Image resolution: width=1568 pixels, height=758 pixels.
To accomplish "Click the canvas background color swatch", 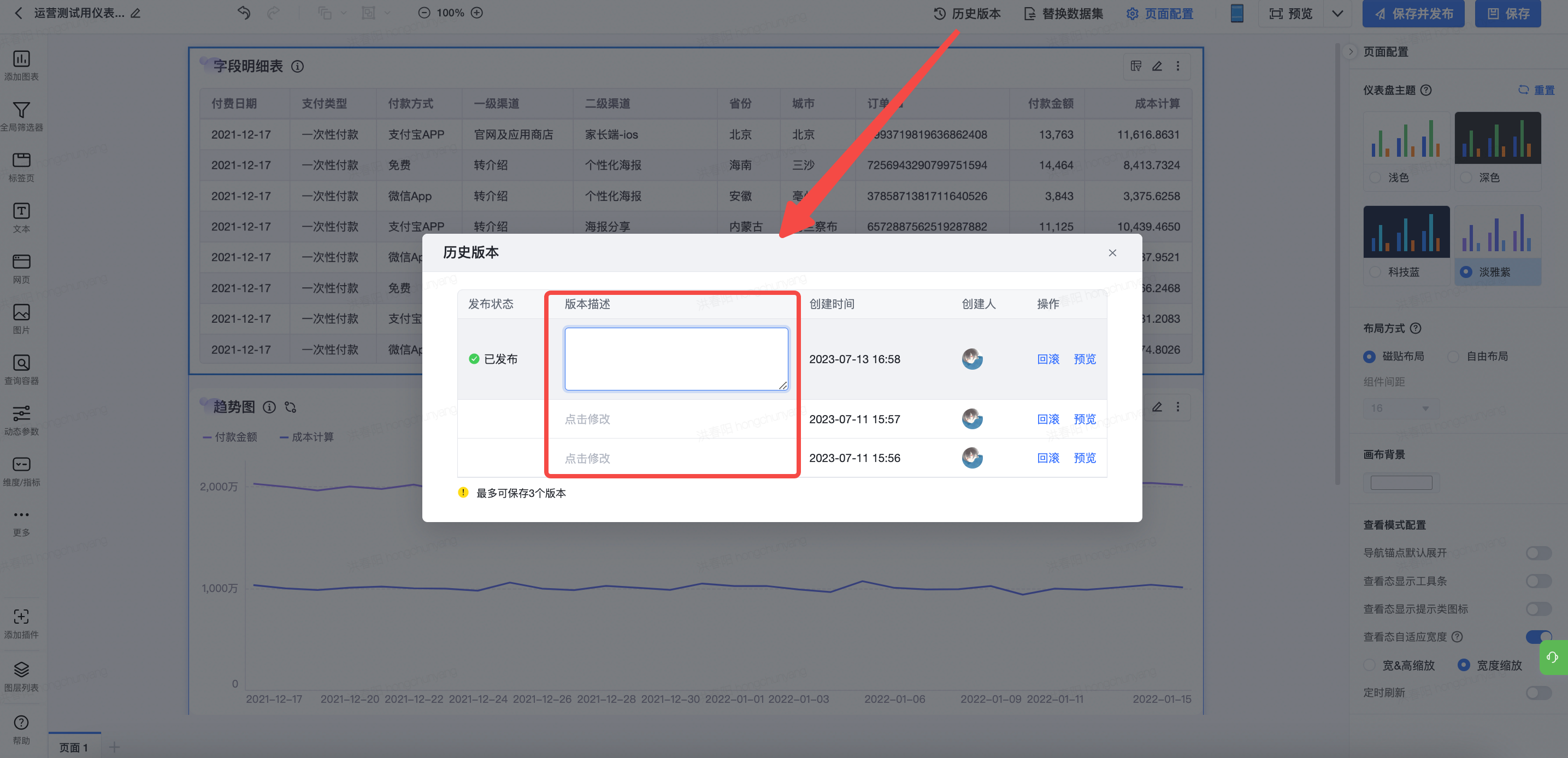I will [x=1401, y=482].
